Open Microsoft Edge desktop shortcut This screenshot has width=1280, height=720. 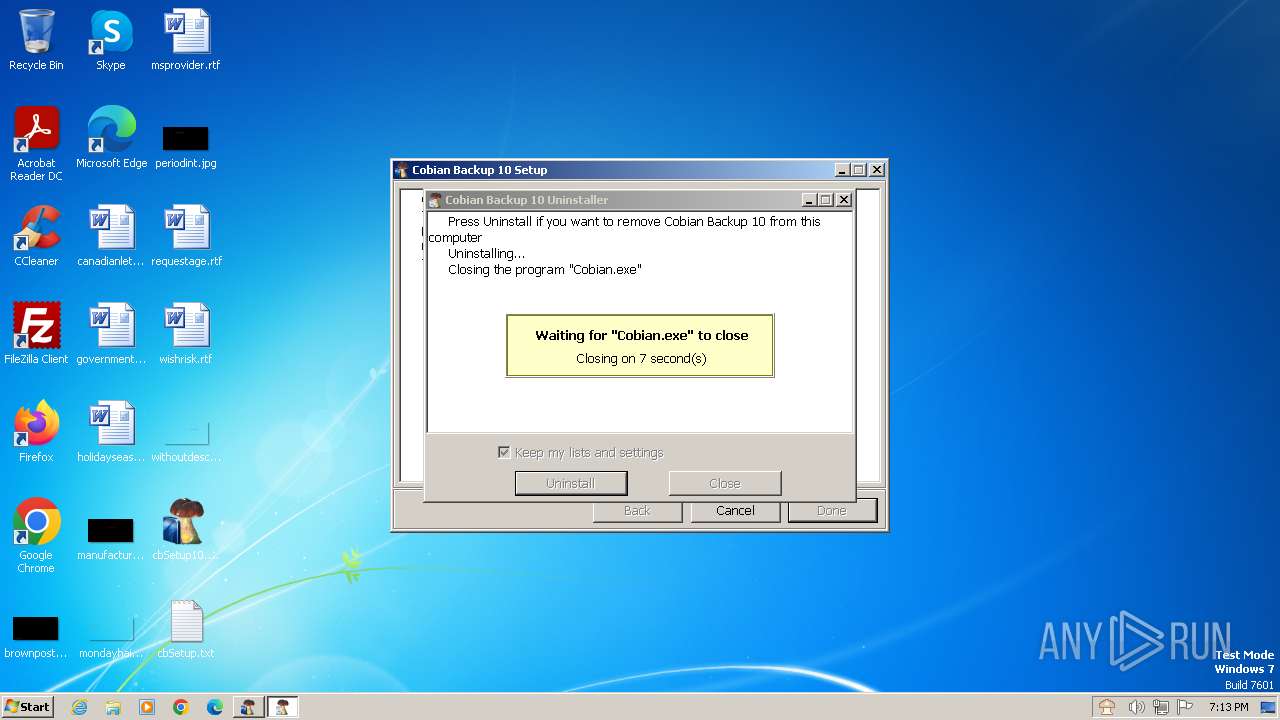coord(111,138)
